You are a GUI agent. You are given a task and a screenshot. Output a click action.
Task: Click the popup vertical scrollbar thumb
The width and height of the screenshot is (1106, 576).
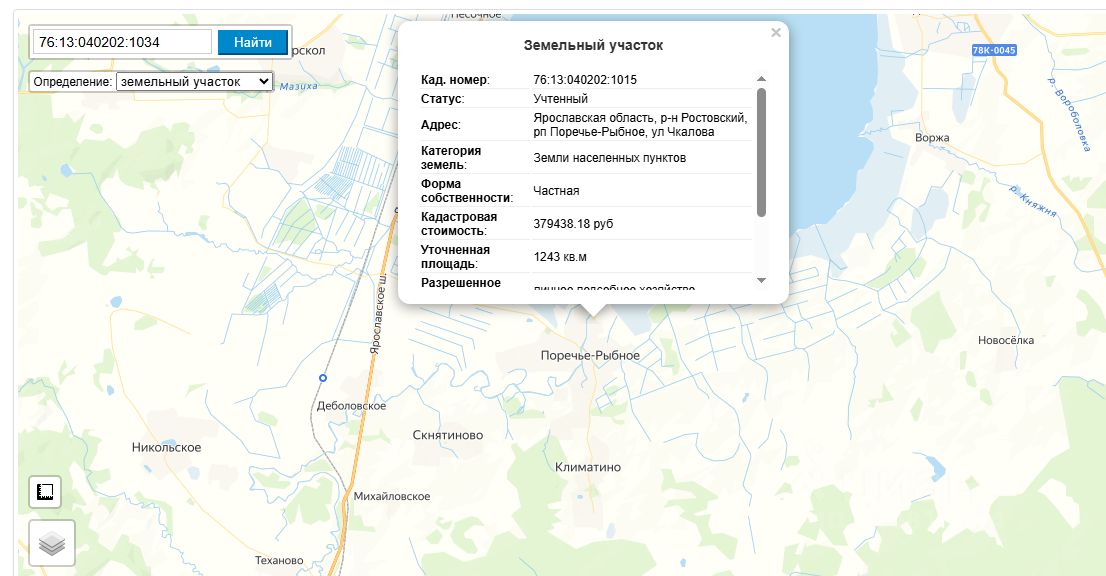point(761,152)
